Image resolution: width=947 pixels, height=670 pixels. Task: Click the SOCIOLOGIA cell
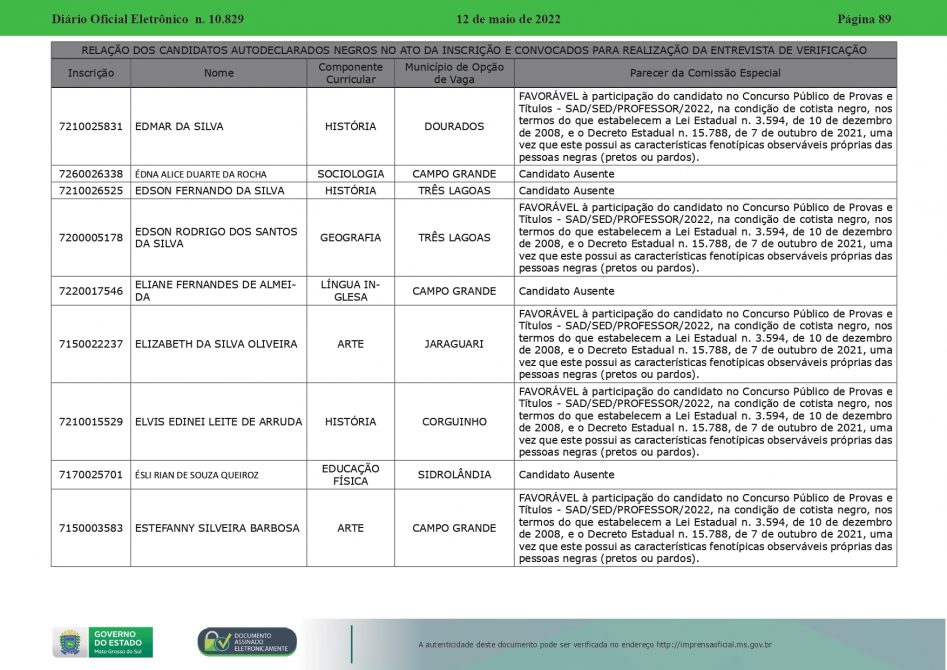(x=350, y=174)
